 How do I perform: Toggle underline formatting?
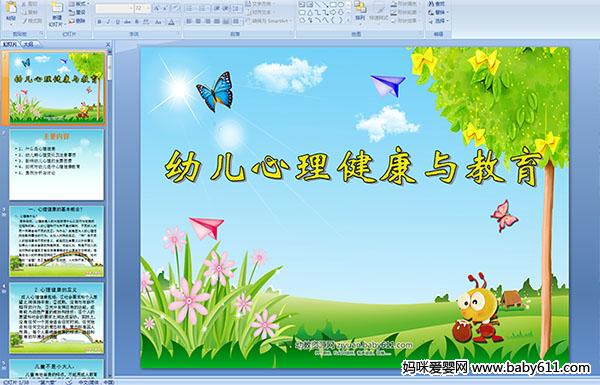click(117, 22)
